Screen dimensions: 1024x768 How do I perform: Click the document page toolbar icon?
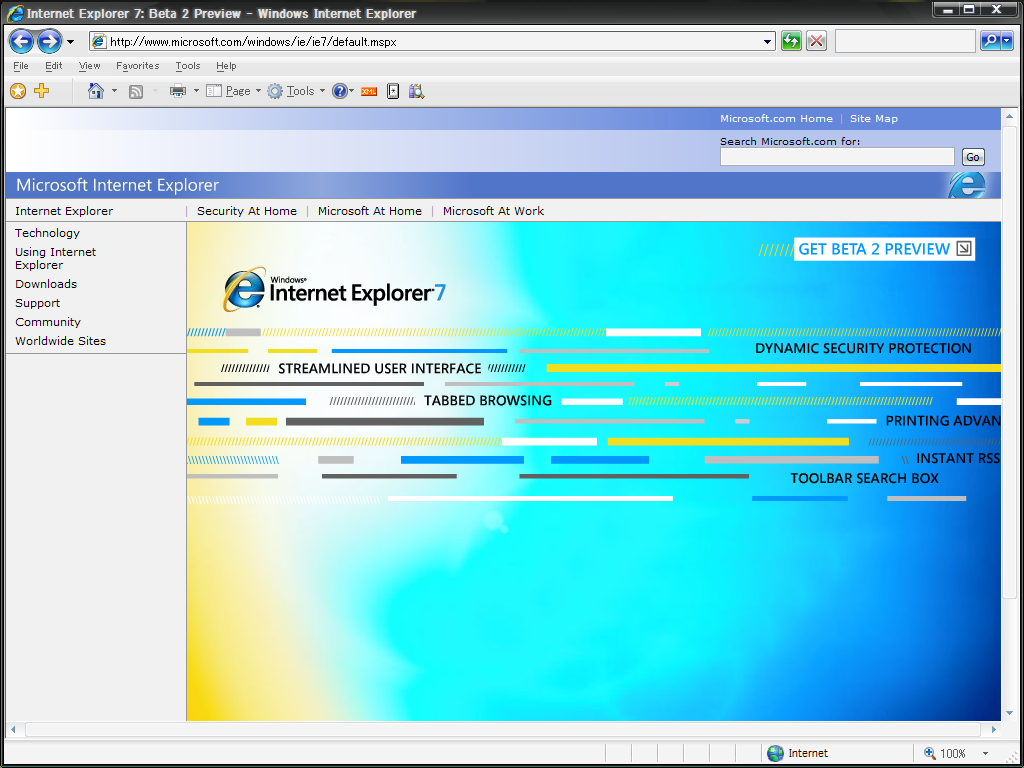tap(392, 91)
